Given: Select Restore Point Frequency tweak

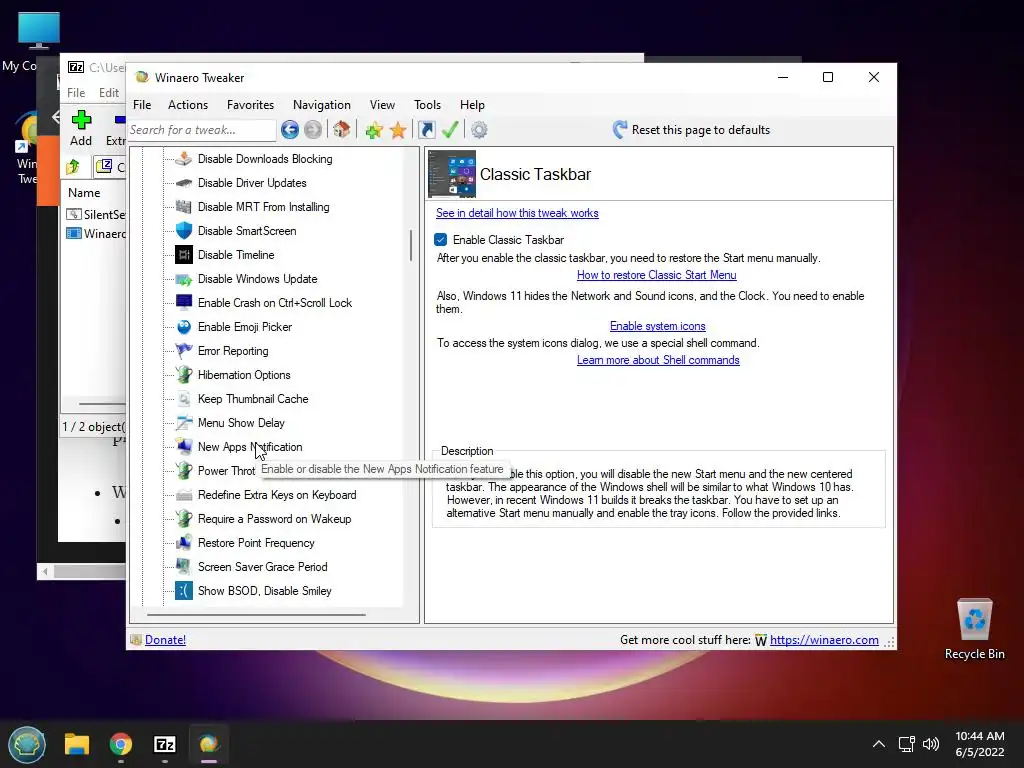Looking at the screenshot, I should [x=256, y=543].
